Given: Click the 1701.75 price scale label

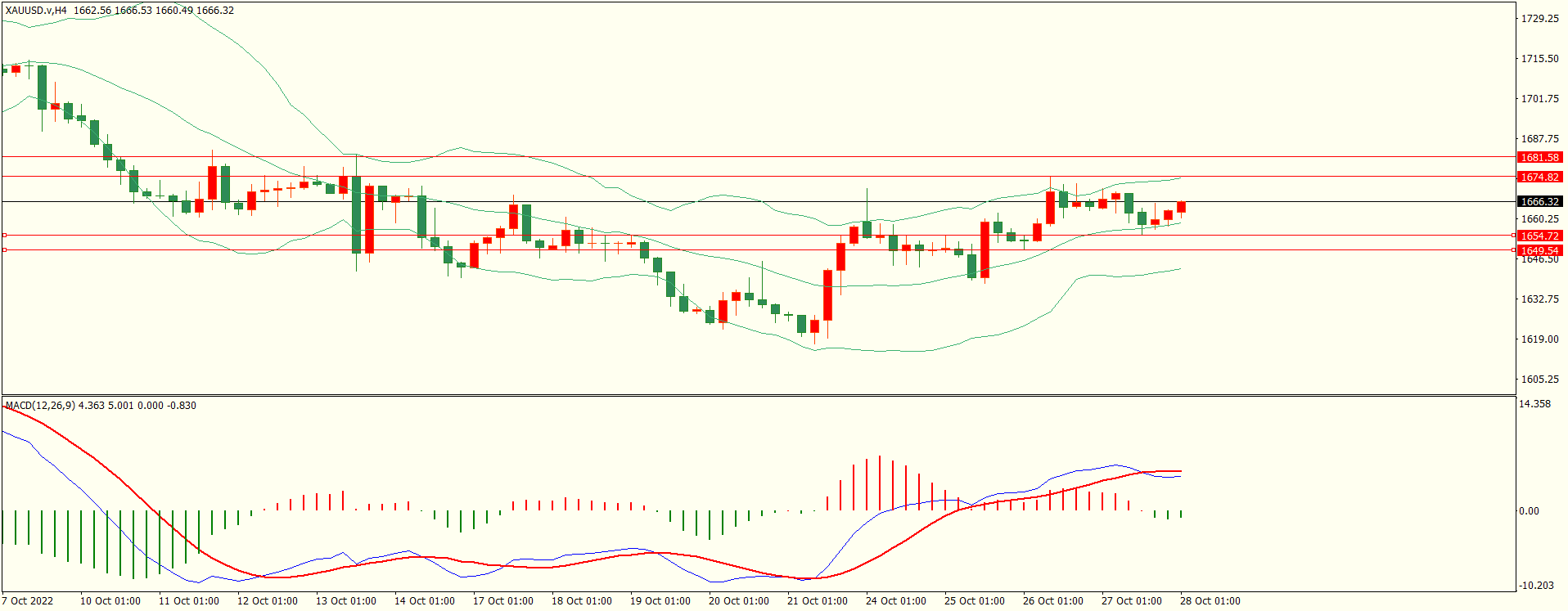Looking at the screenshot, I should tap(1539, 99).
